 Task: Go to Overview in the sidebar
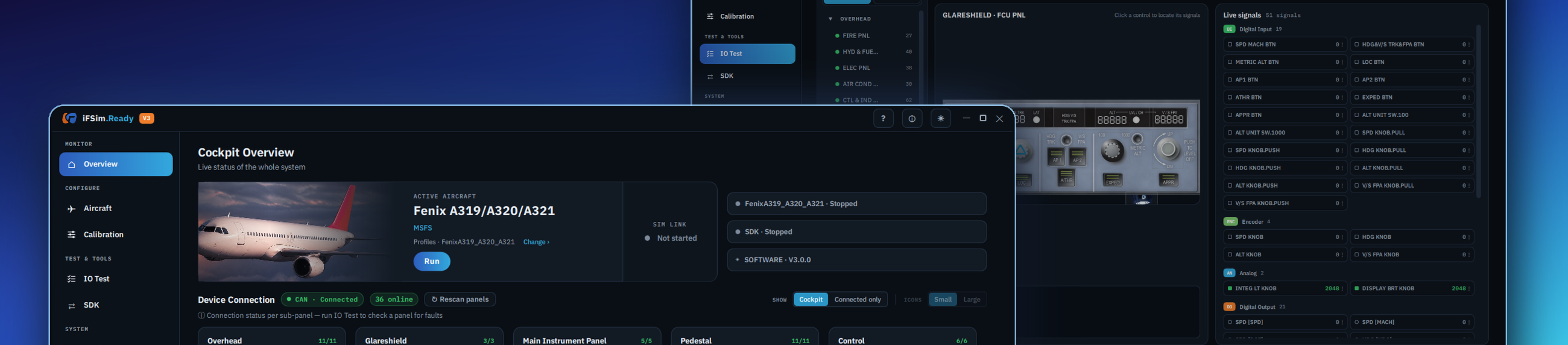click(x=116, y=164)
